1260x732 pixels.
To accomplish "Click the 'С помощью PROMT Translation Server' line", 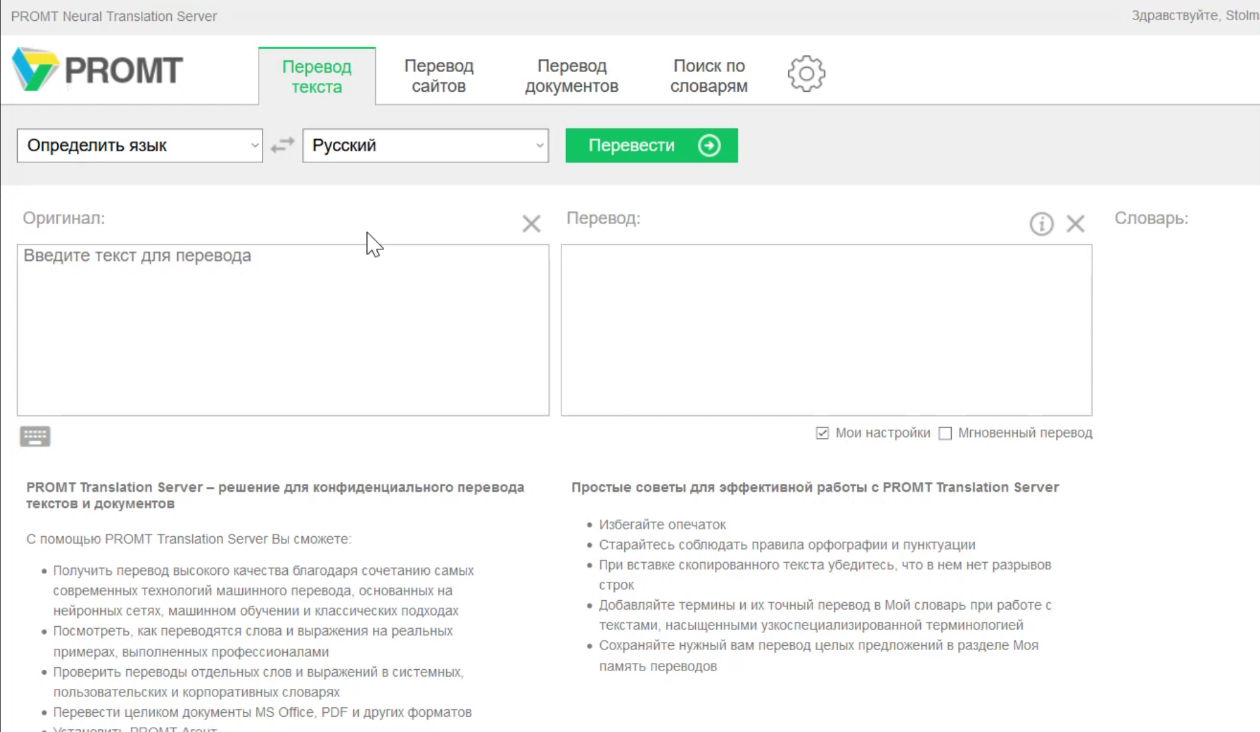I will pyautogui.click(x=189, y=539).
